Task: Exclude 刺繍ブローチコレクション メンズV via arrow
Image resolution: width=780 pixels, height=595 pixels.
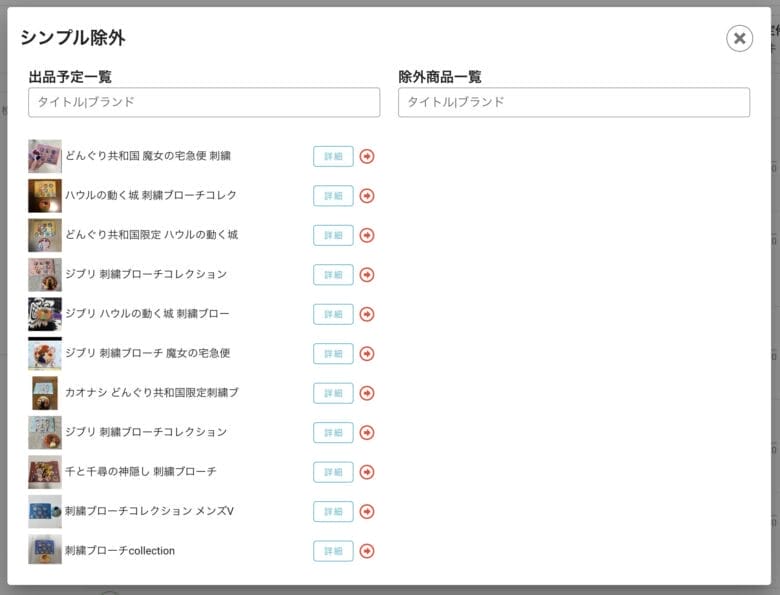Action: [367, 511]
